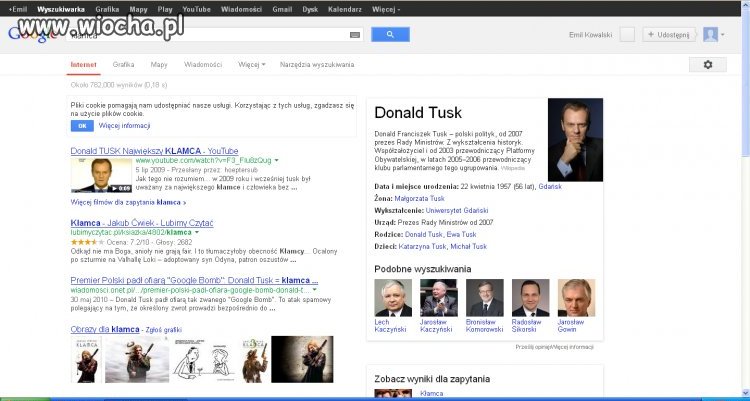Open Play in the top black bar
This screenshot has width=750, height=401.
(165, 9)
